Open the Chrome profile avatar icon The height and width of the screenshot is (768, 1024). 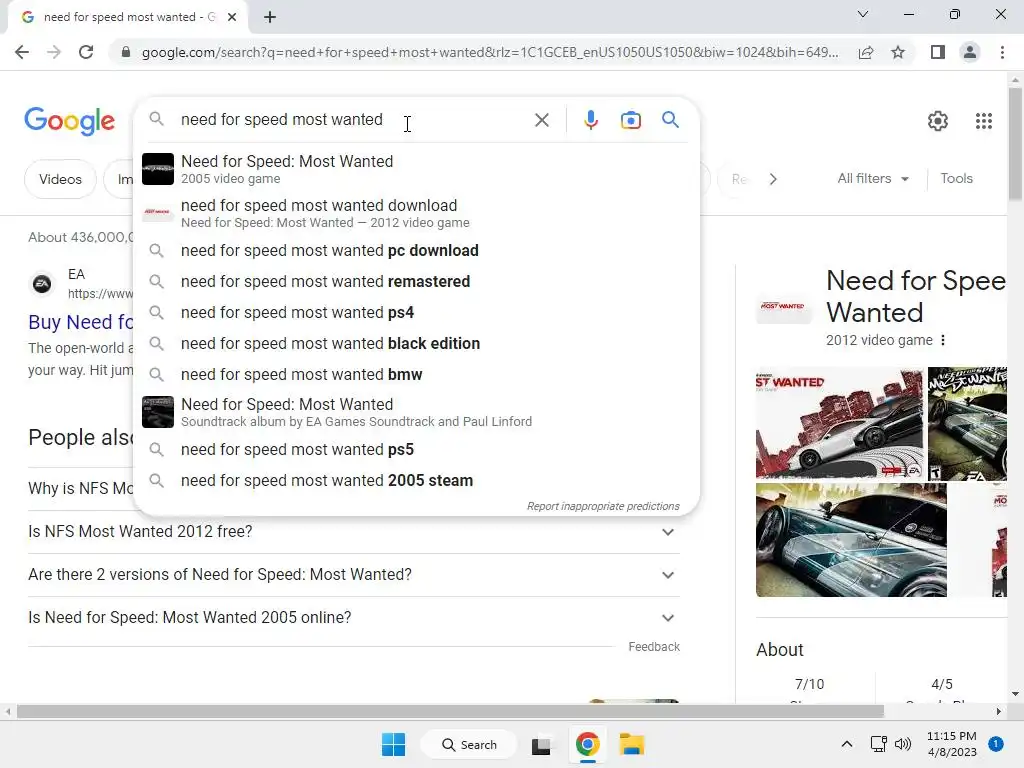click(970, 52)
